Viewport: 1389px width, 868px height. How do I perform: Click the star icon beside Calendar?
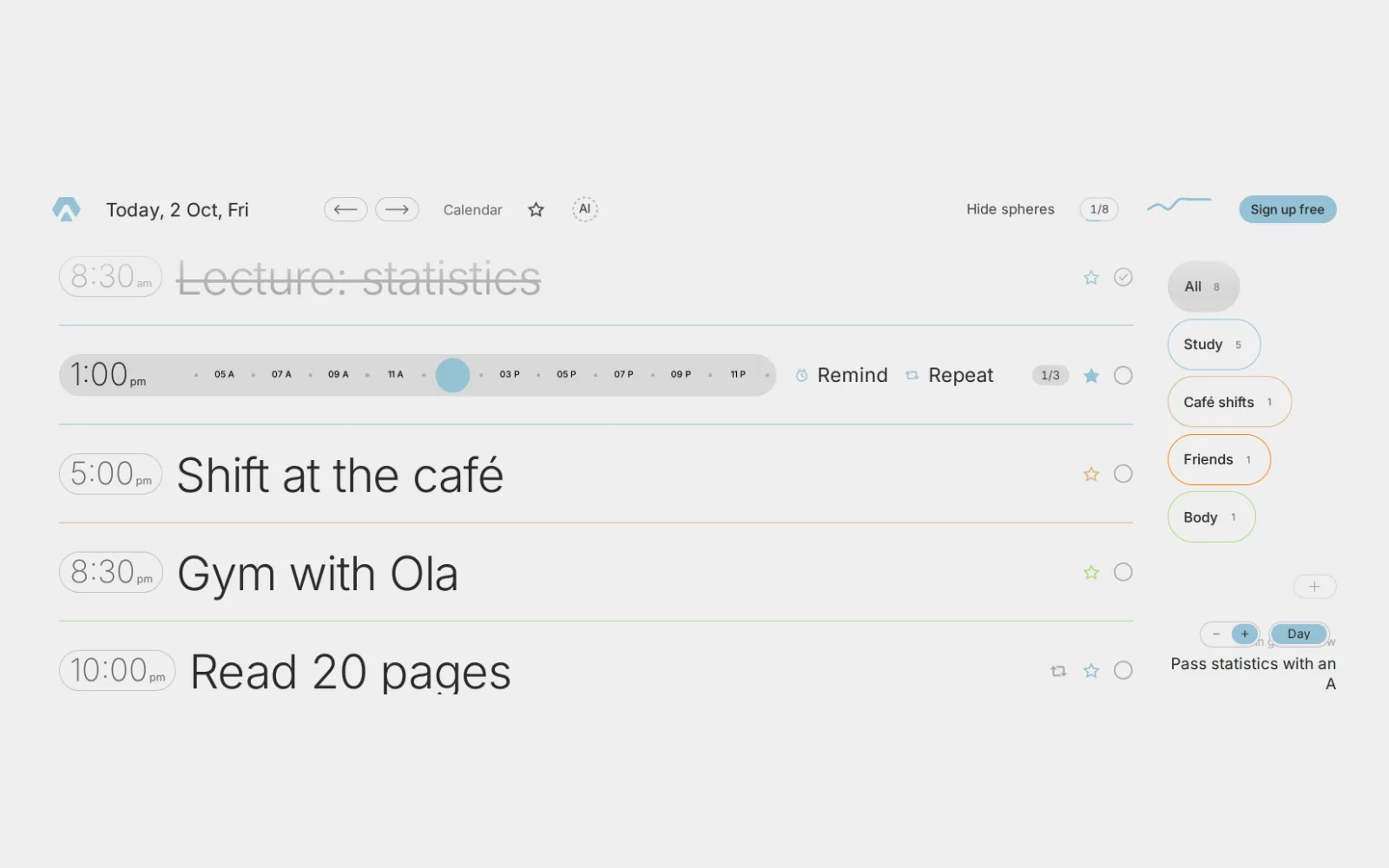tap(537, 209)
